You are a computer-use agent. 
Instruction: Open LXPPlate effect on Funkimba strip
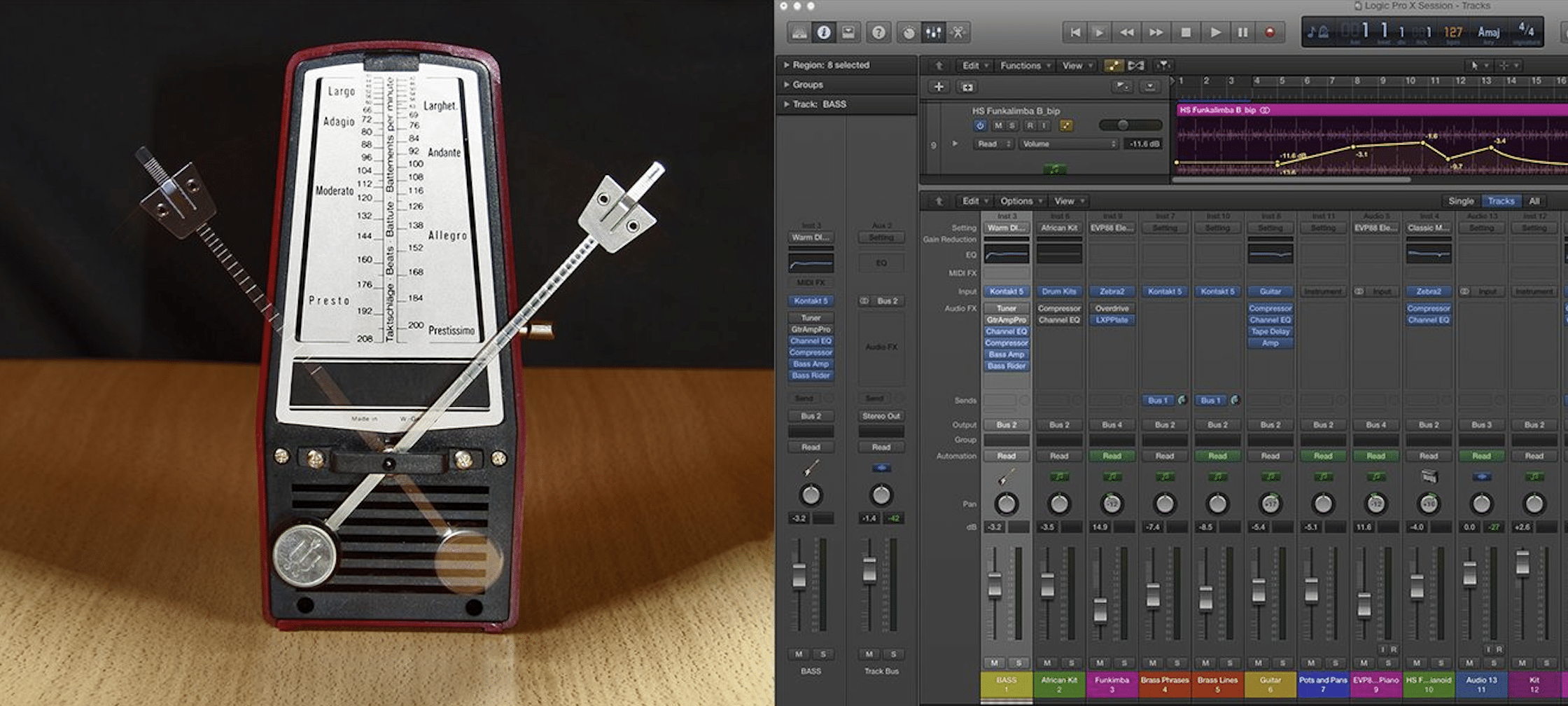(x=1112, y=320)
